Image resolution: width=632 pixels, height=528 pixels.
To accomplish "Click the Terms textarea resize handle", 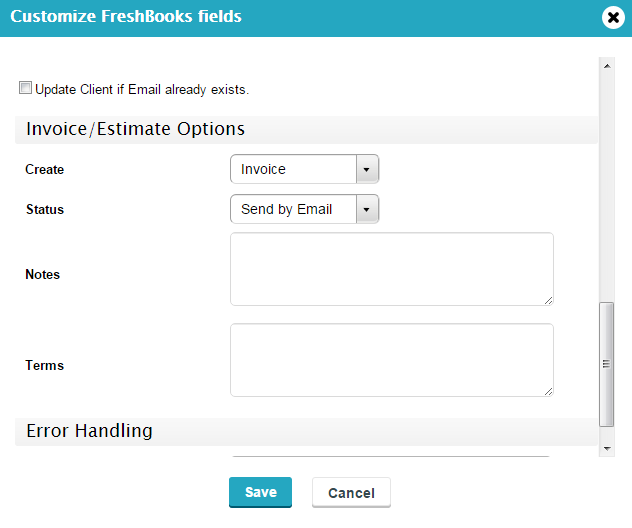I will tap(548, 391).
